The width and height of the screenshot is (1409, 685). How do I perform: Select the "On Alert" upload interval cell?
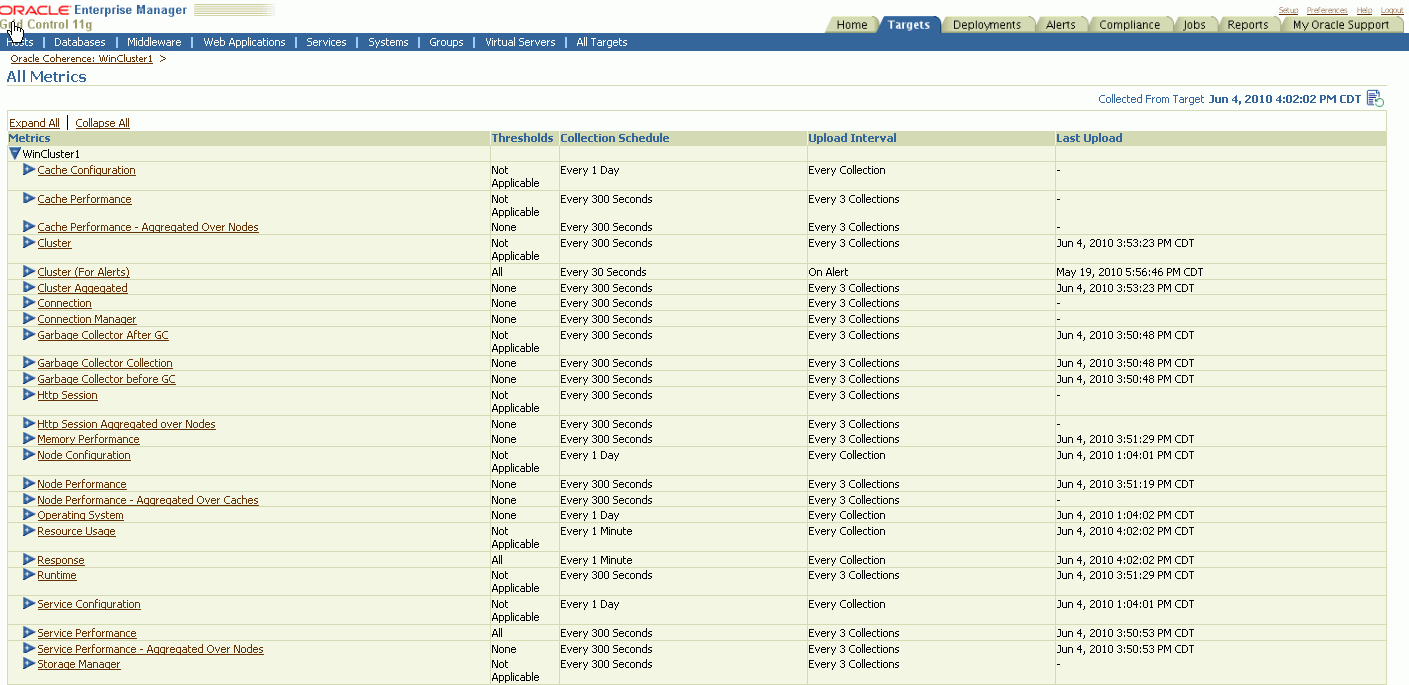(x=830, y=272)
